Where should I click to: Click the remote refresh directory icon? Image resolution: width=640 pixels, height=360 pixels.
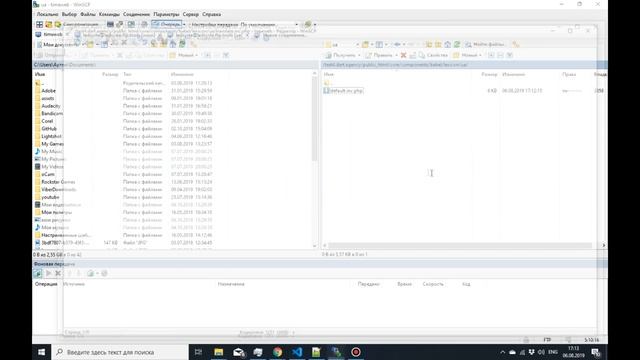click(457, 44)
